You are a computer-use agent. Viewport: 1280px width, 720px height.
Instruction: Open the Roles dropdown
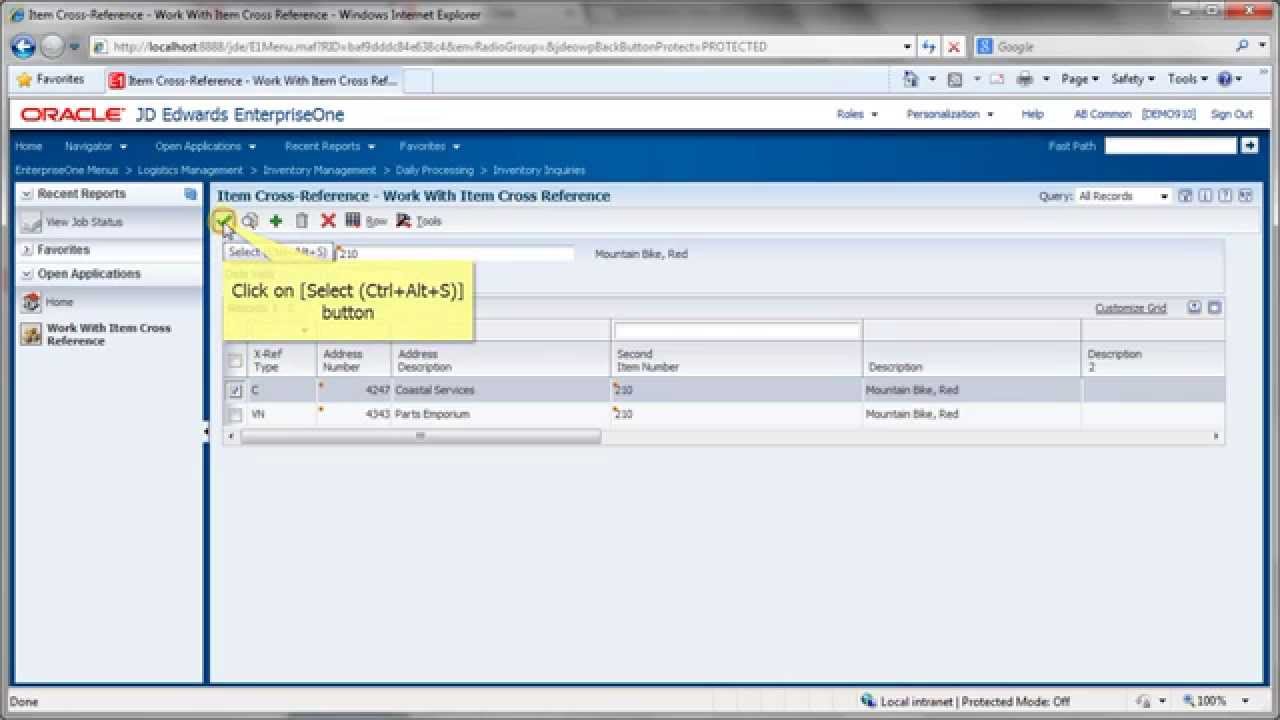tap(857, 114)
